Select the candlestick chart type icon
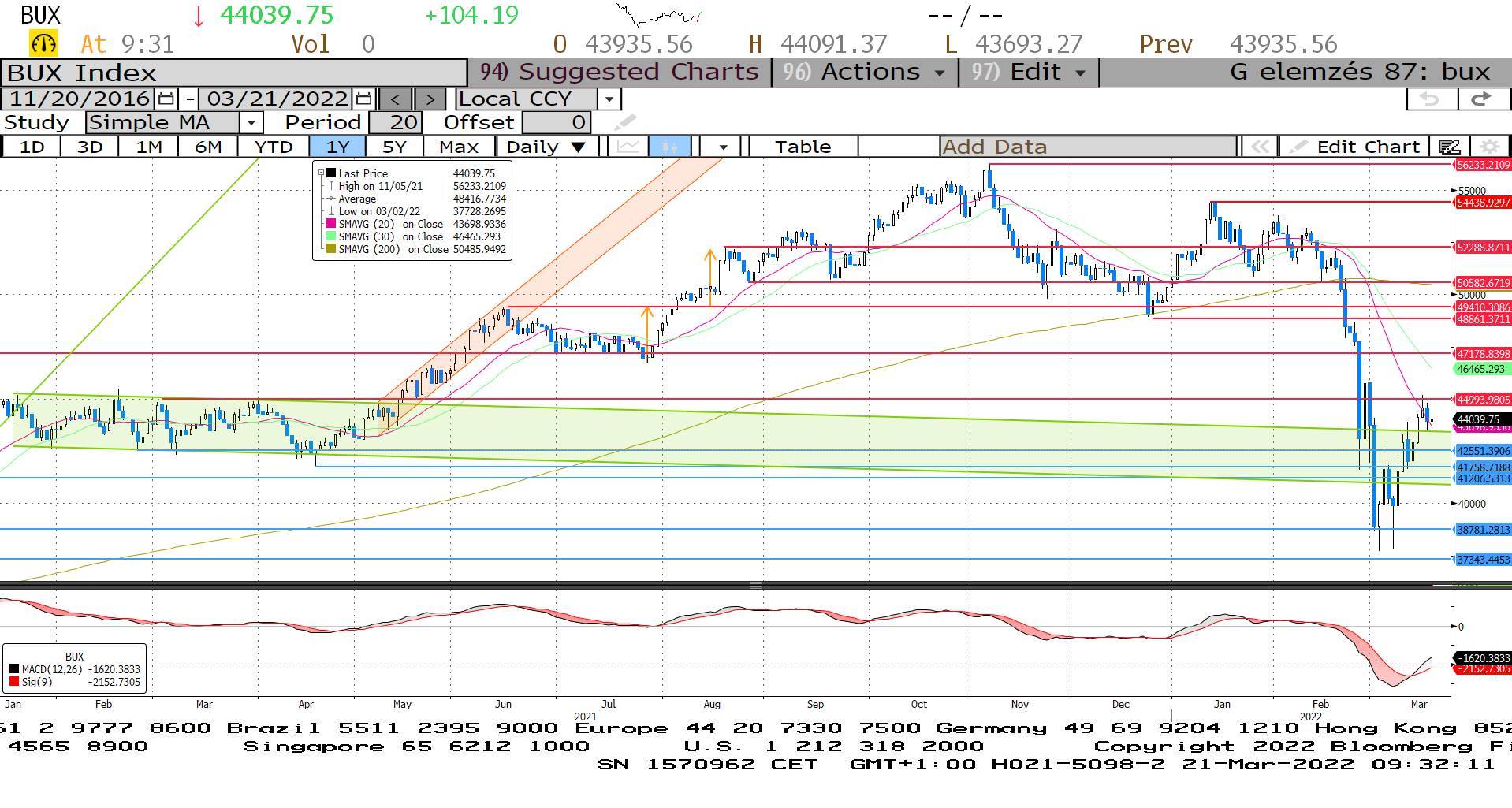 [670, 147]
